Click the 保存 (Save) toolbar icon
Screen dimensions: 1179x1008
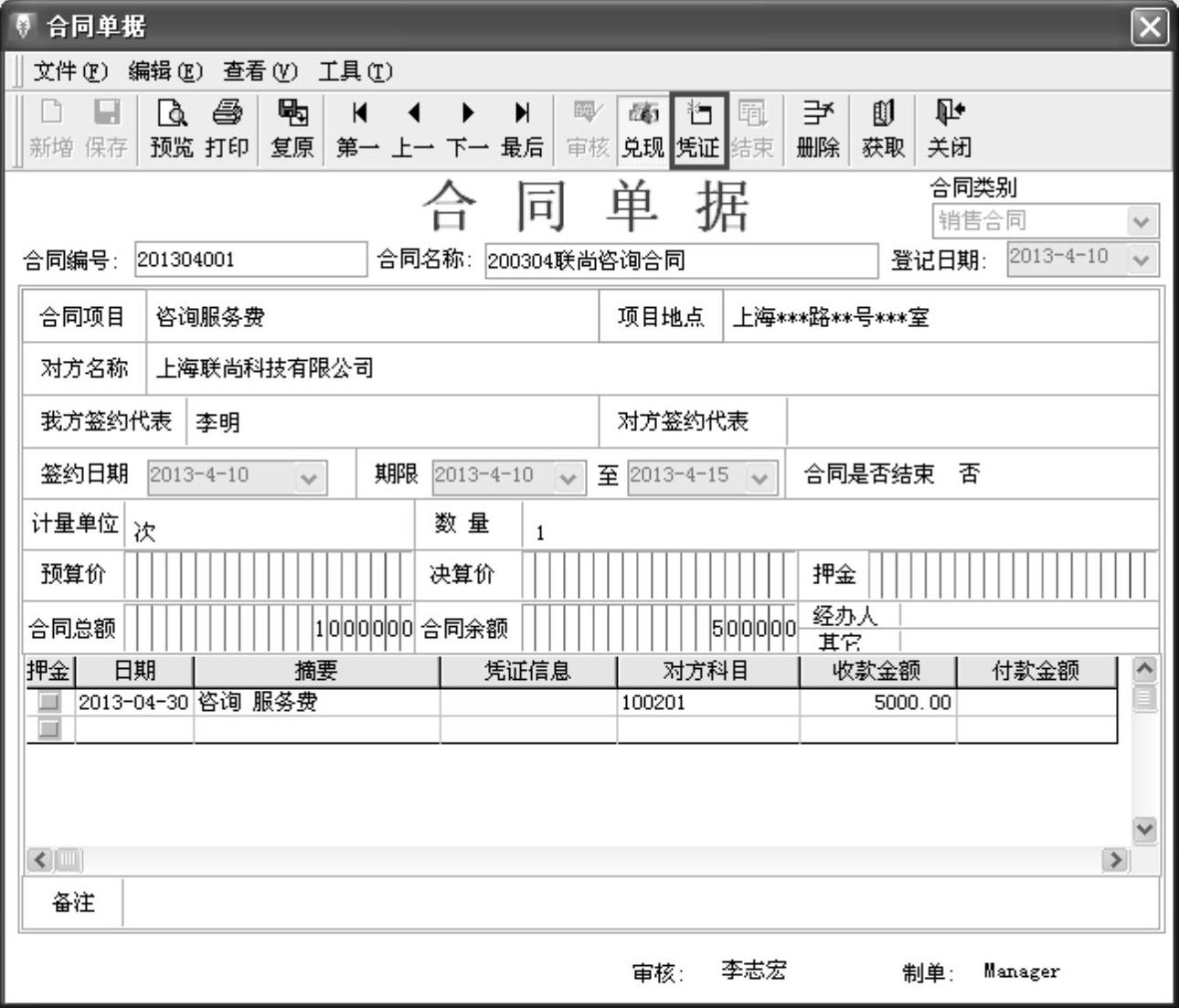point(107,129)
